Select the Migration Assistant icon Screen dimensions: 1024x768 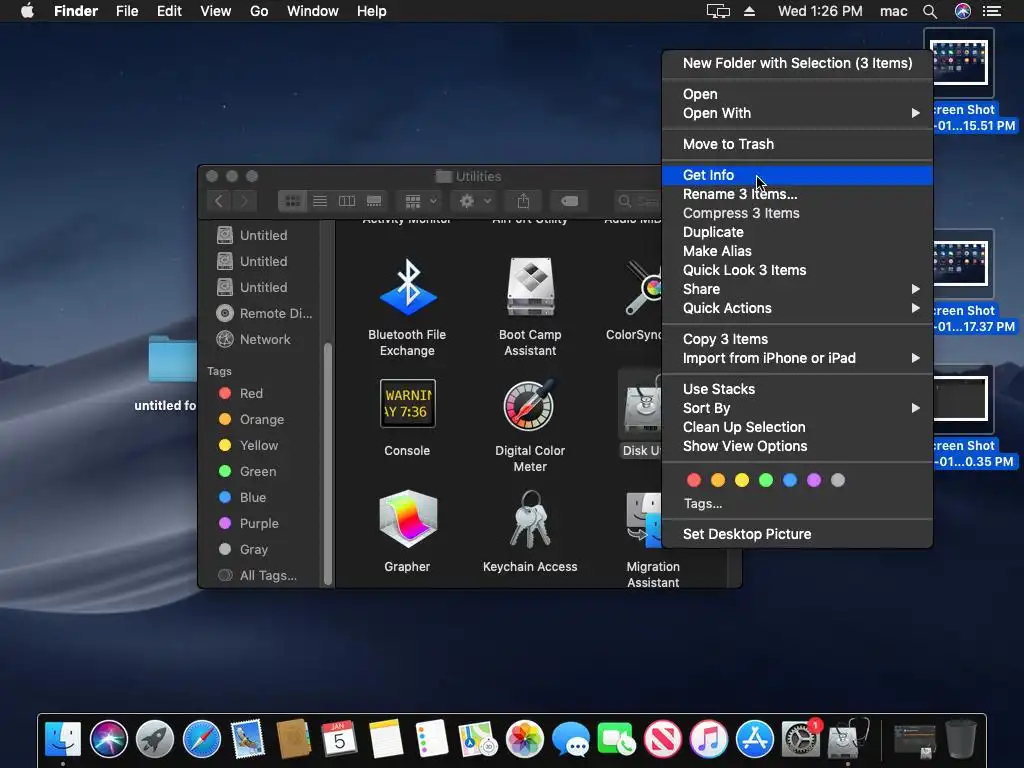(x=644, y=520)
